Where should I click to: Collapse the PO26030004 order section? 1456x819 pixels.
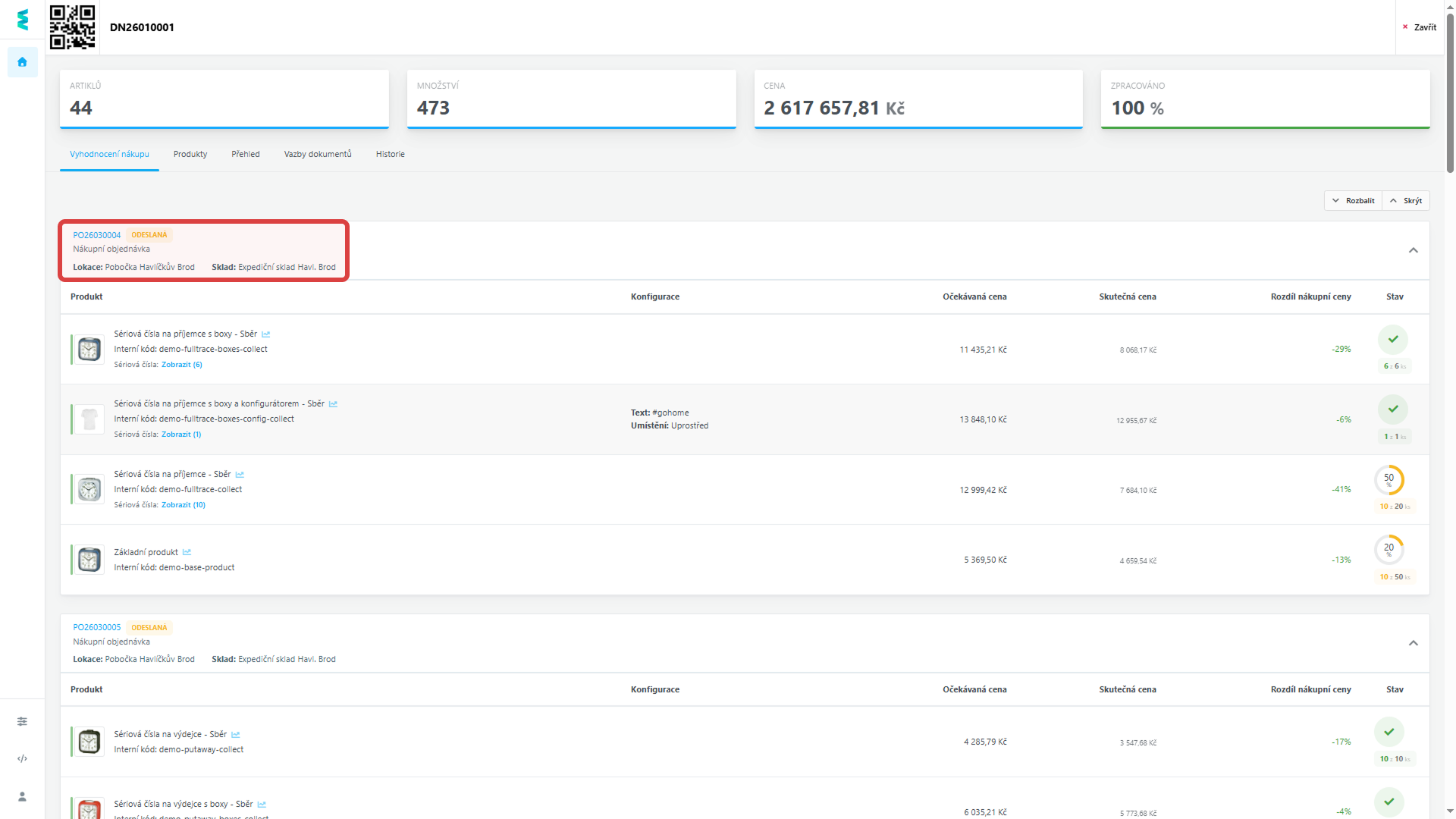click(x=1413, y=250)
